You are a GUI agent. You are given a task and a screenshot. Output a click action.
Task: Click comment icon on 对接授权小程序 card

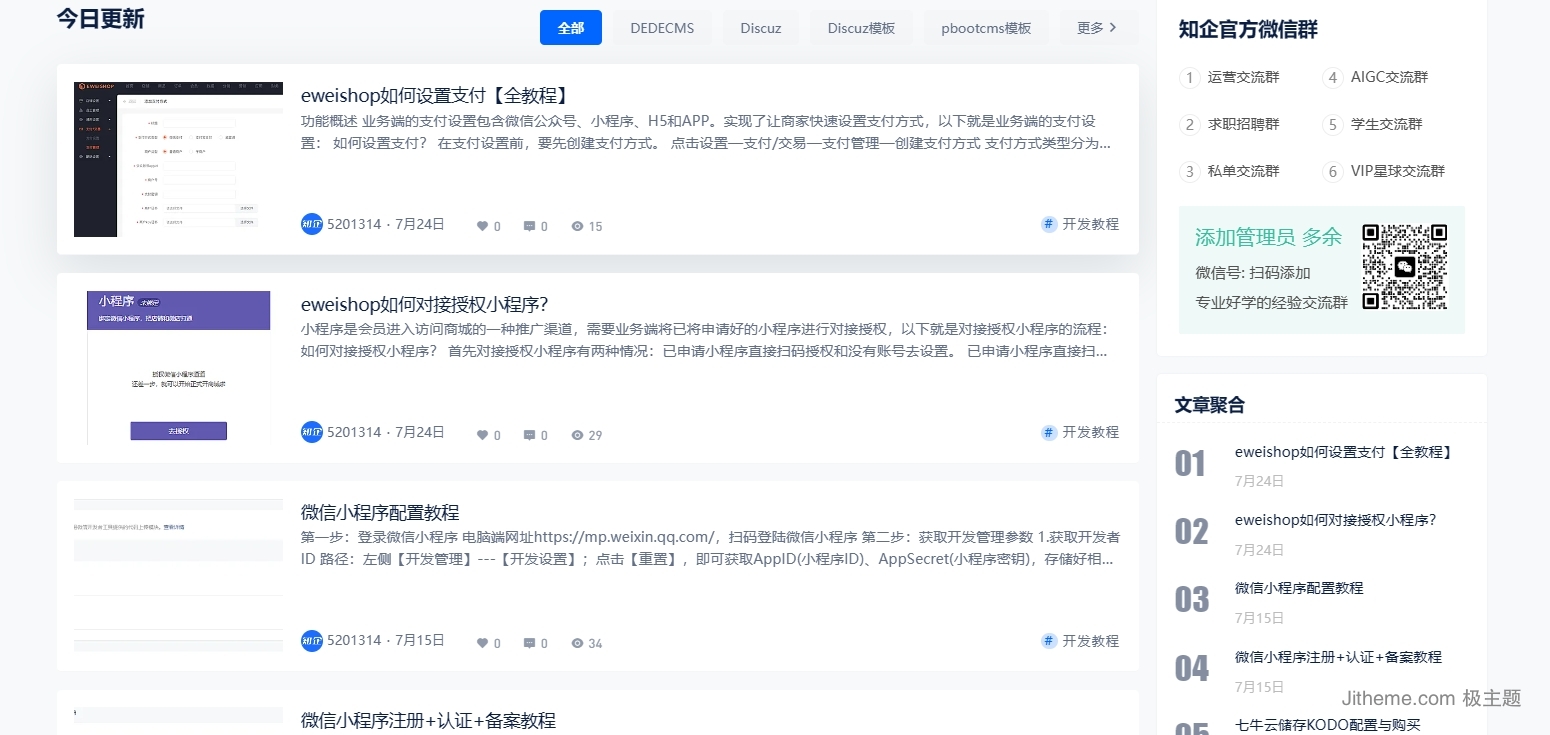click(529, 435)
